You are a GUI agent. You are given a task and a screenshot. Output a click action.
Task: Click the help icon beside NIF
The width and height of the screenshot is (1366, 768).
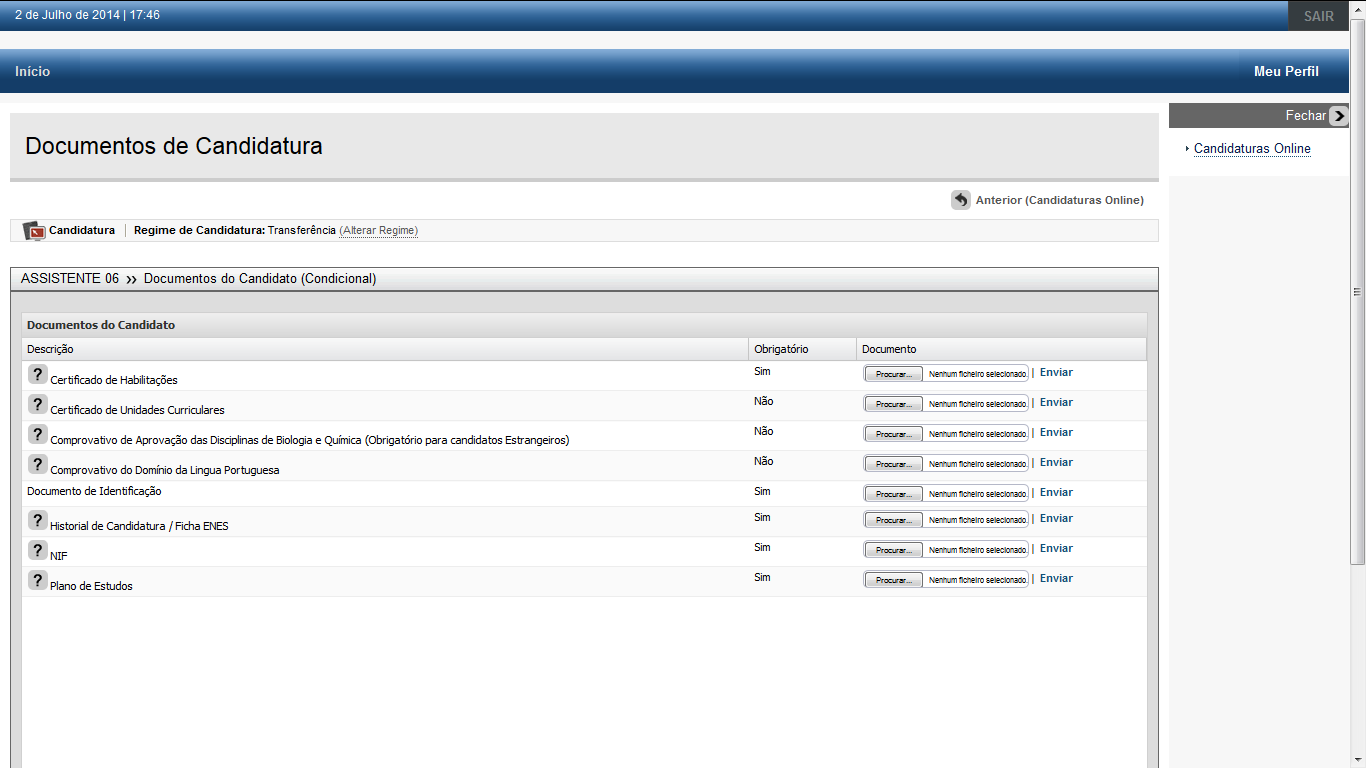tap(37, 550)
